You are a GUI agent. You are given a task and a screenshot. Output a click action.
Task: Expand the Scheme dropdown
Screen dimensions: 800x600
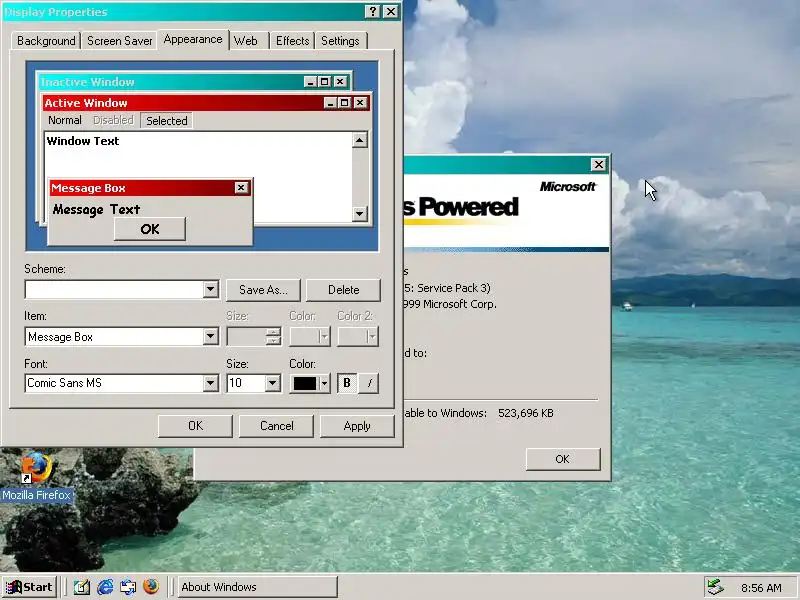tap(210, 289)
